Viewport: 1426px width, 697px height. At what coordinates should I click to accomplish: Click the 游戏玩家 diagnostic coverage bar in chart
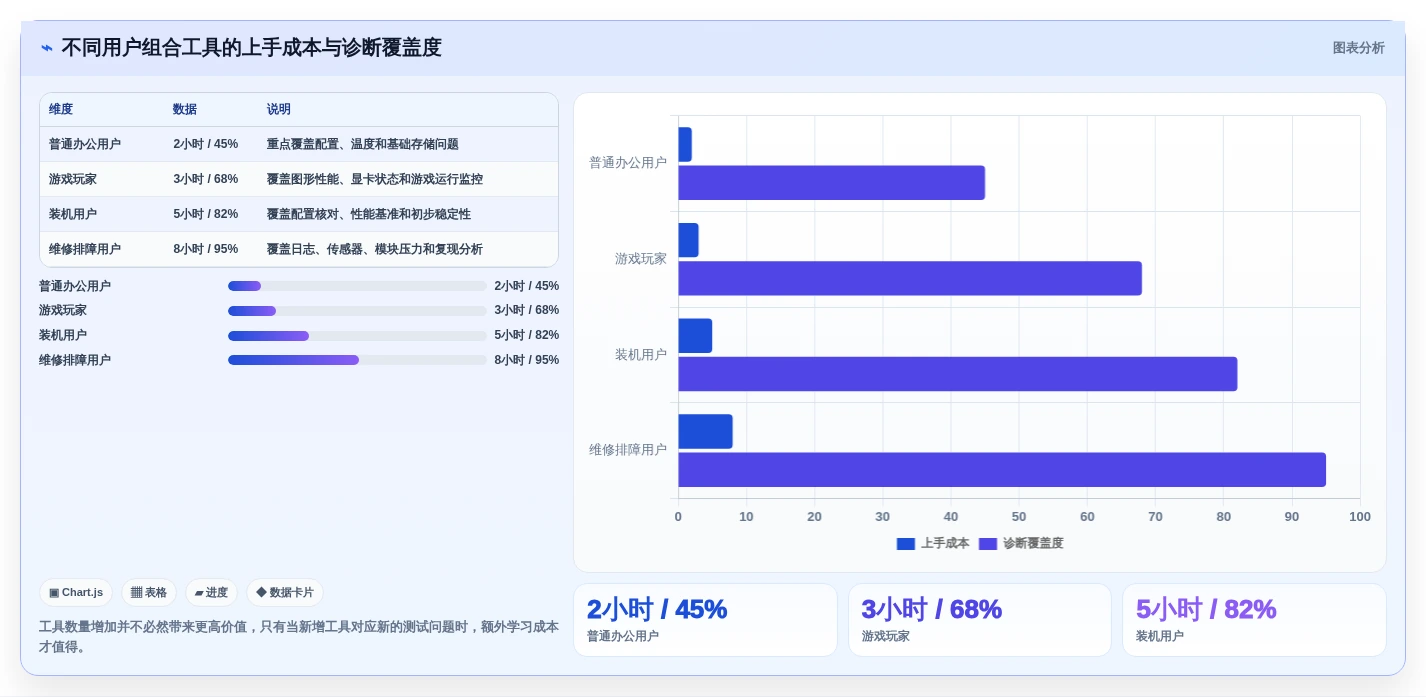[x=910, y=278]
